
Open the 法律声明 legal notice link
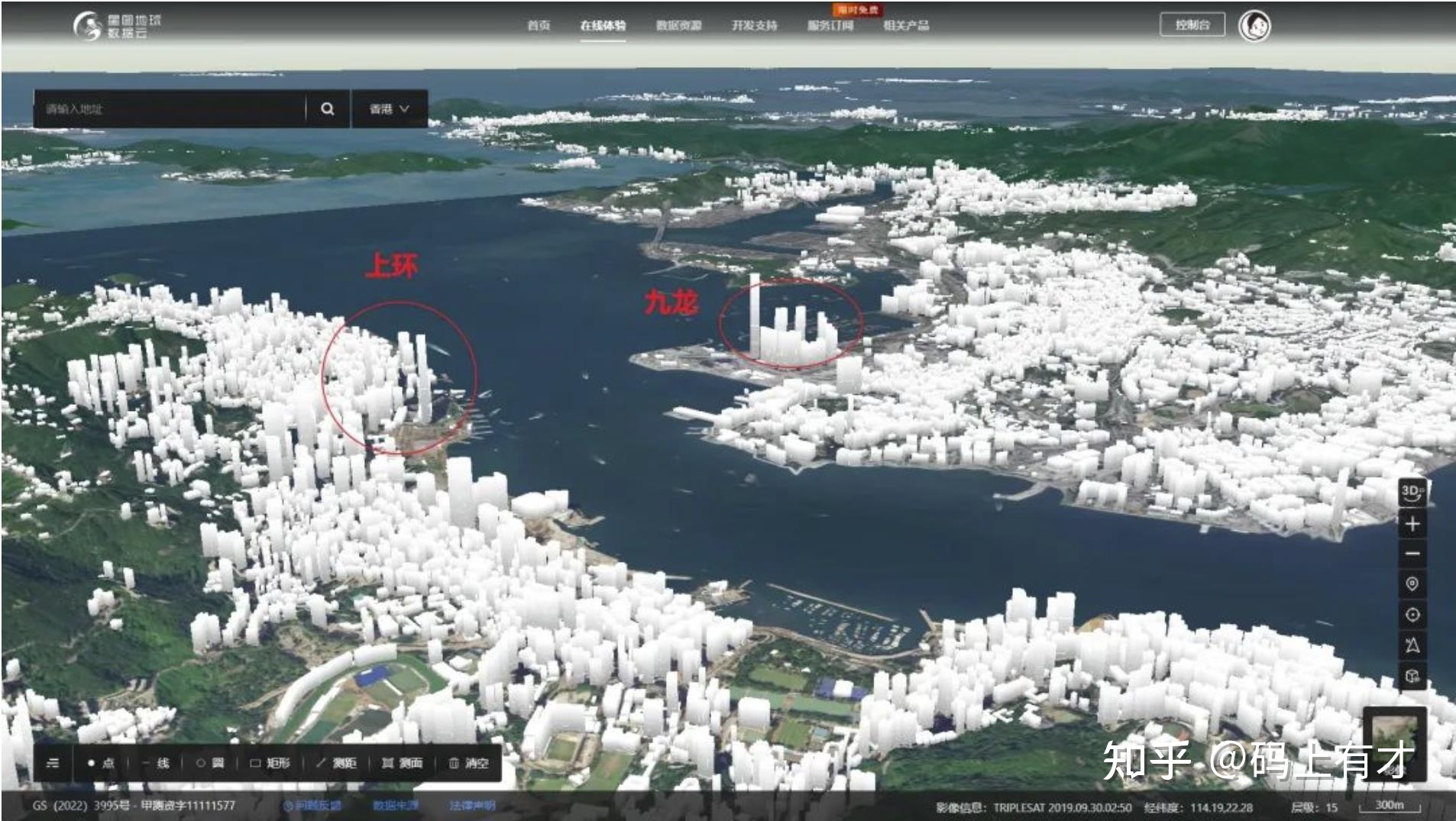pyautogui.click(x=472, y=806)
